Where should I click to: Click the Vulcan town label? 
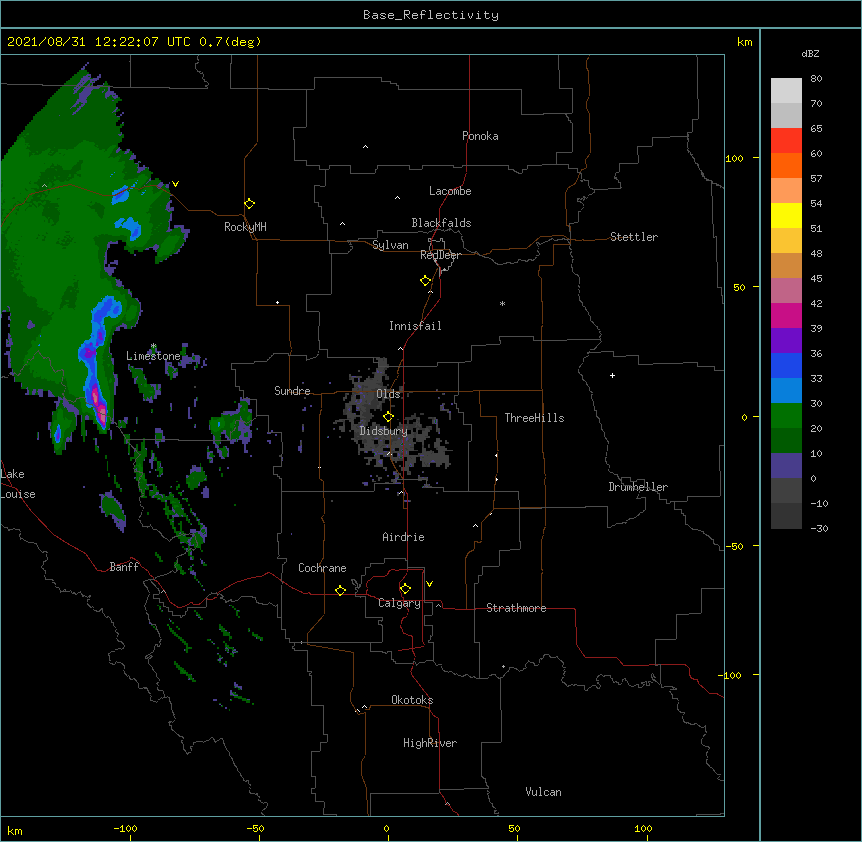coord(543,792)
